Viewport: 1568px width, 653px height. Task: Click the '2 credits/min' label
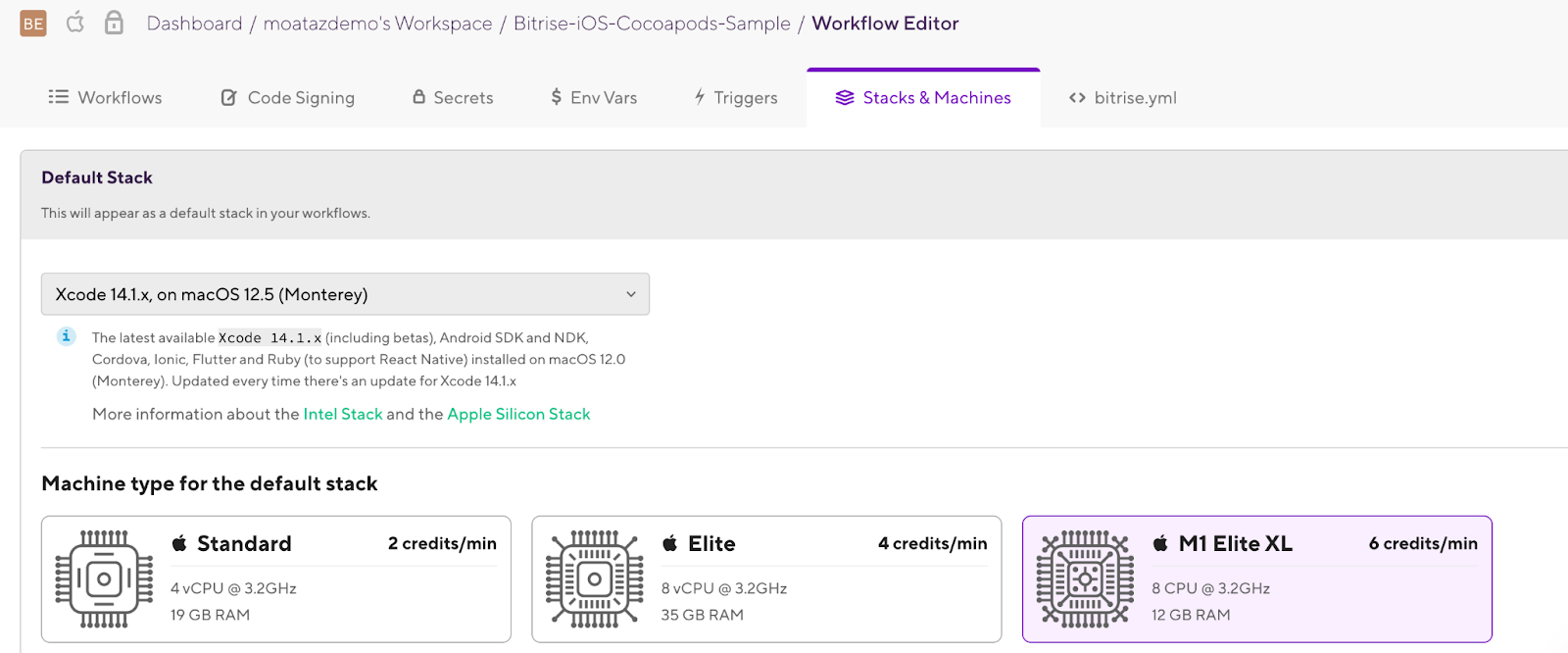(x=442, y=543)
